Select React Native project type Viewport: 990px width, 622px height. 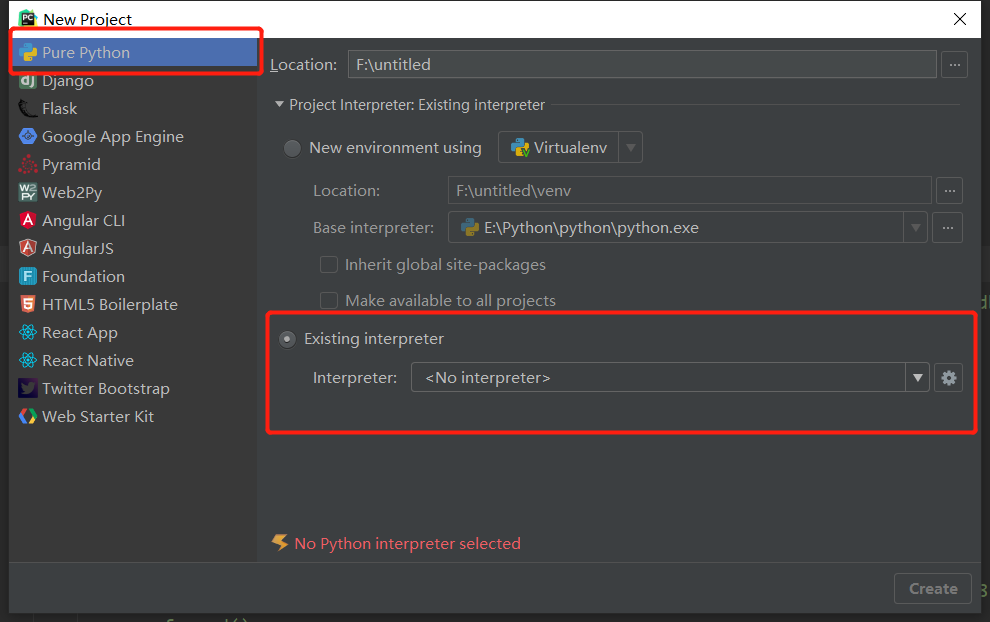(x=134, y=361)
